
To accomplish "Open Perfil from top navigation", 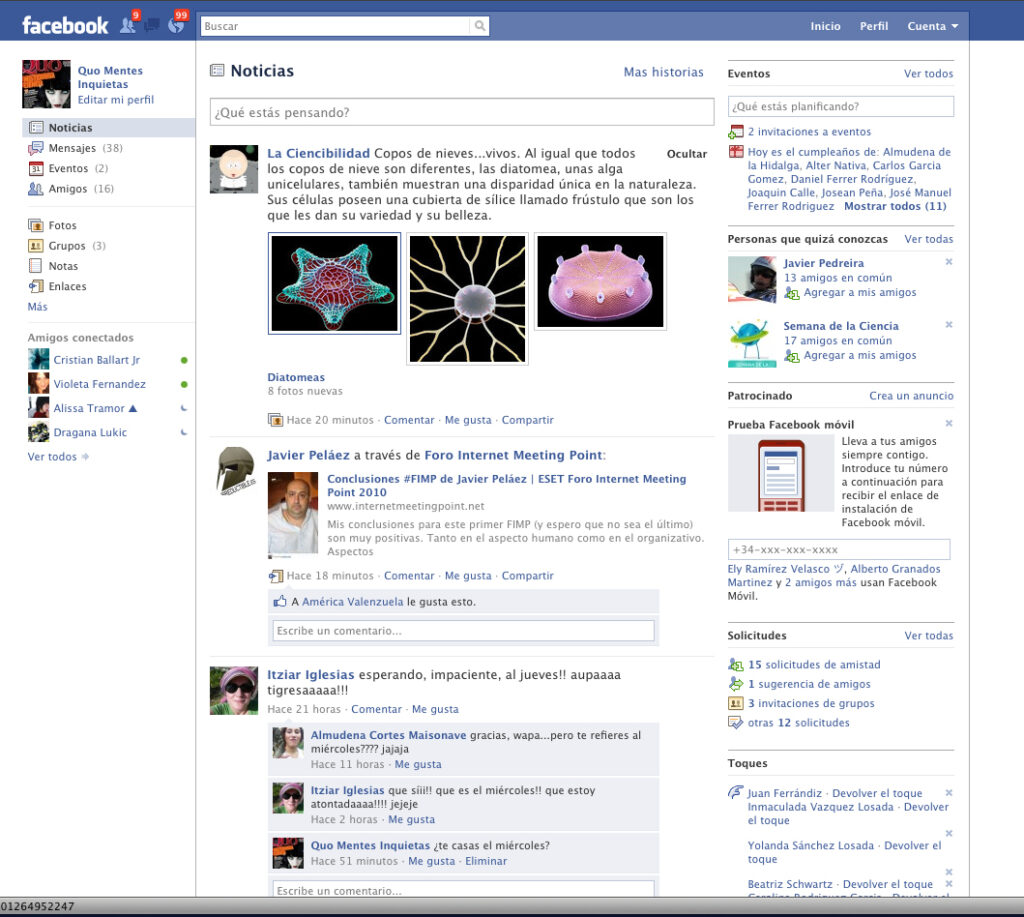I will click(x=874, y=26).
